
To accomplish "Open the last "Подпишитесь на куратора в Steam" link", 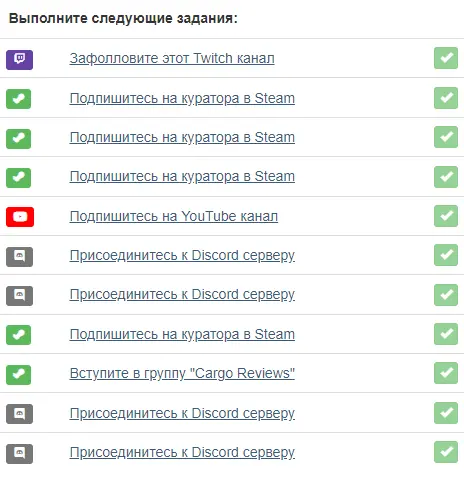I will coord(182,334).
